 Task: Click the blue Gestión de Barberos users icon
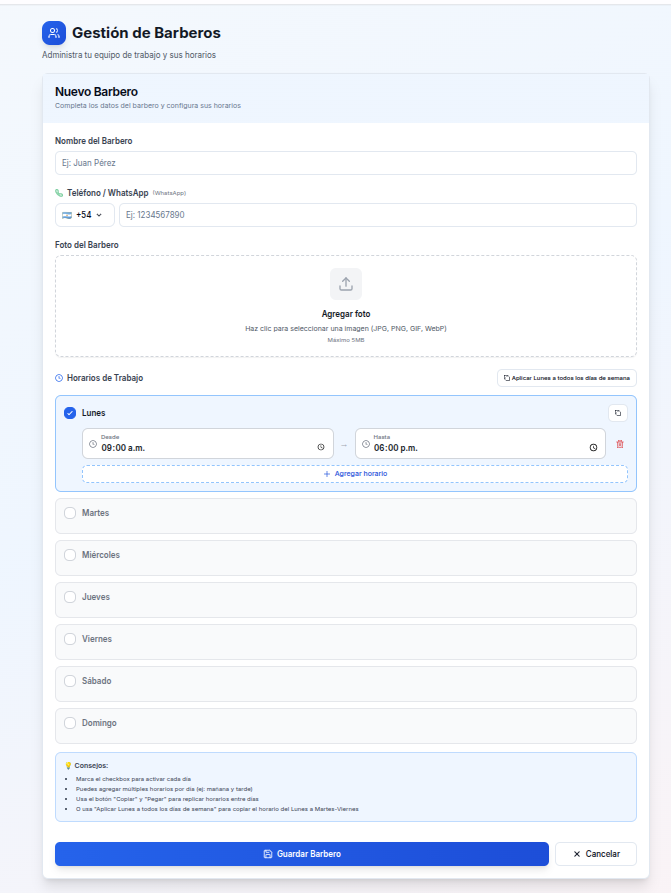54,33
